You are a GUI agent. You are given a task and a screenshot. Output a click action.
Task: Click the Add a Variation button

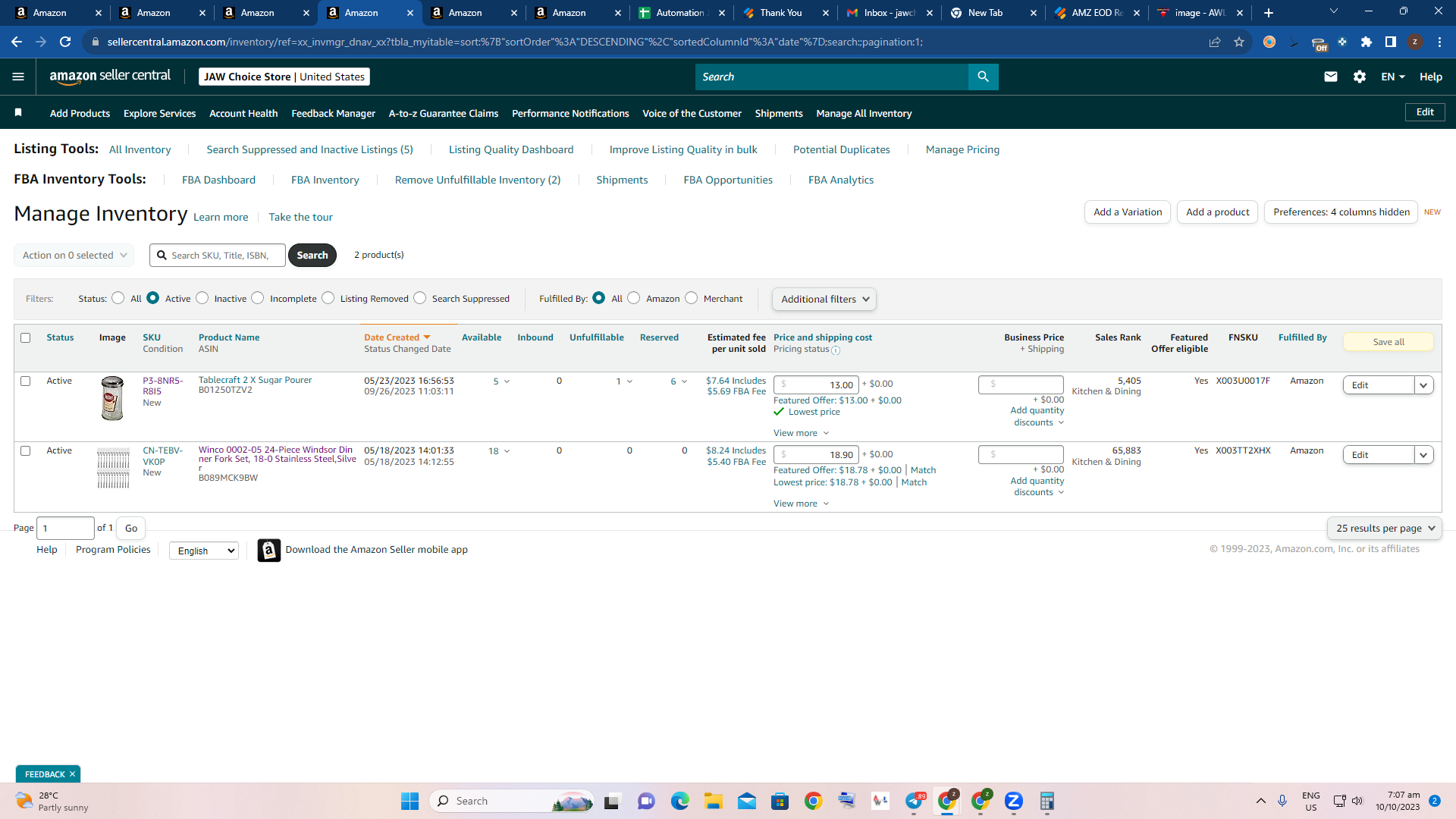coord(1128,212)
